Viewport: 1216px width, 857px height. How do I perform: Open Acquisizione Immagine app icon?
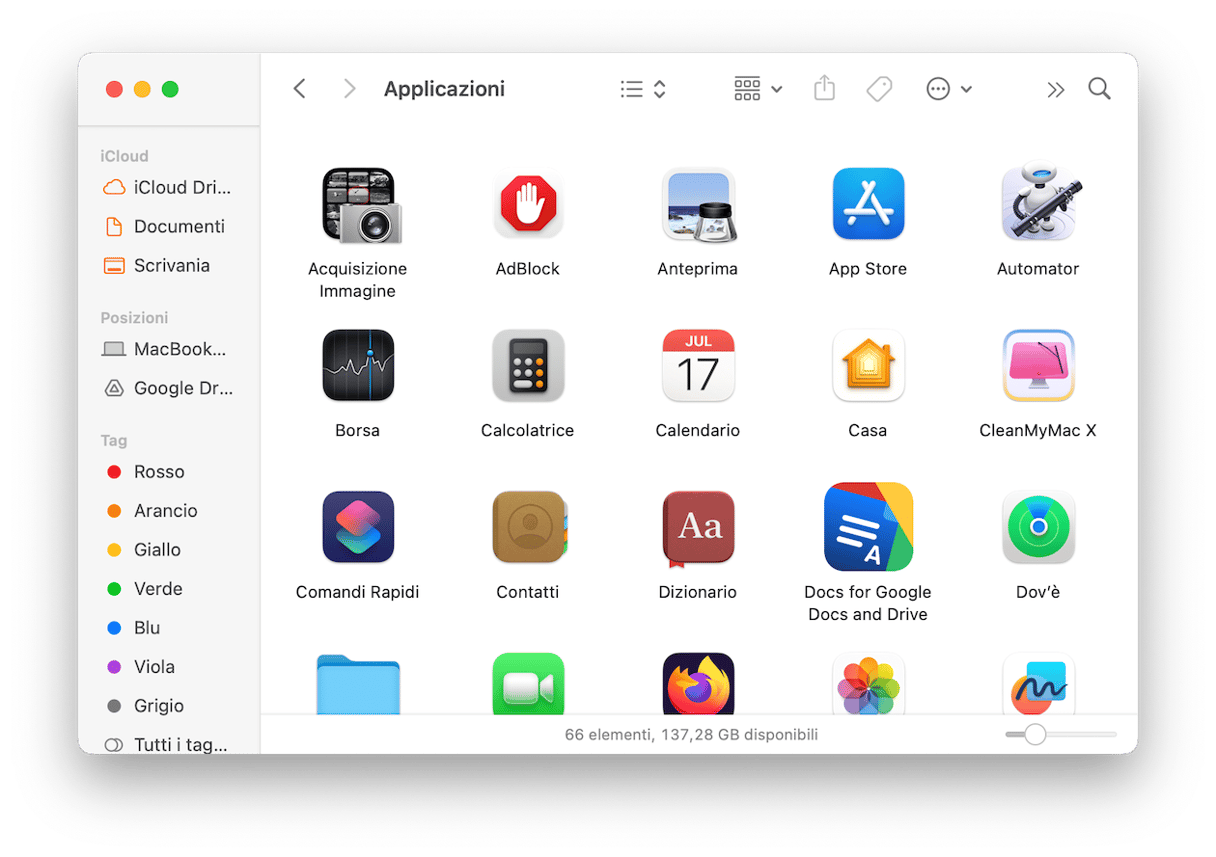361,205
